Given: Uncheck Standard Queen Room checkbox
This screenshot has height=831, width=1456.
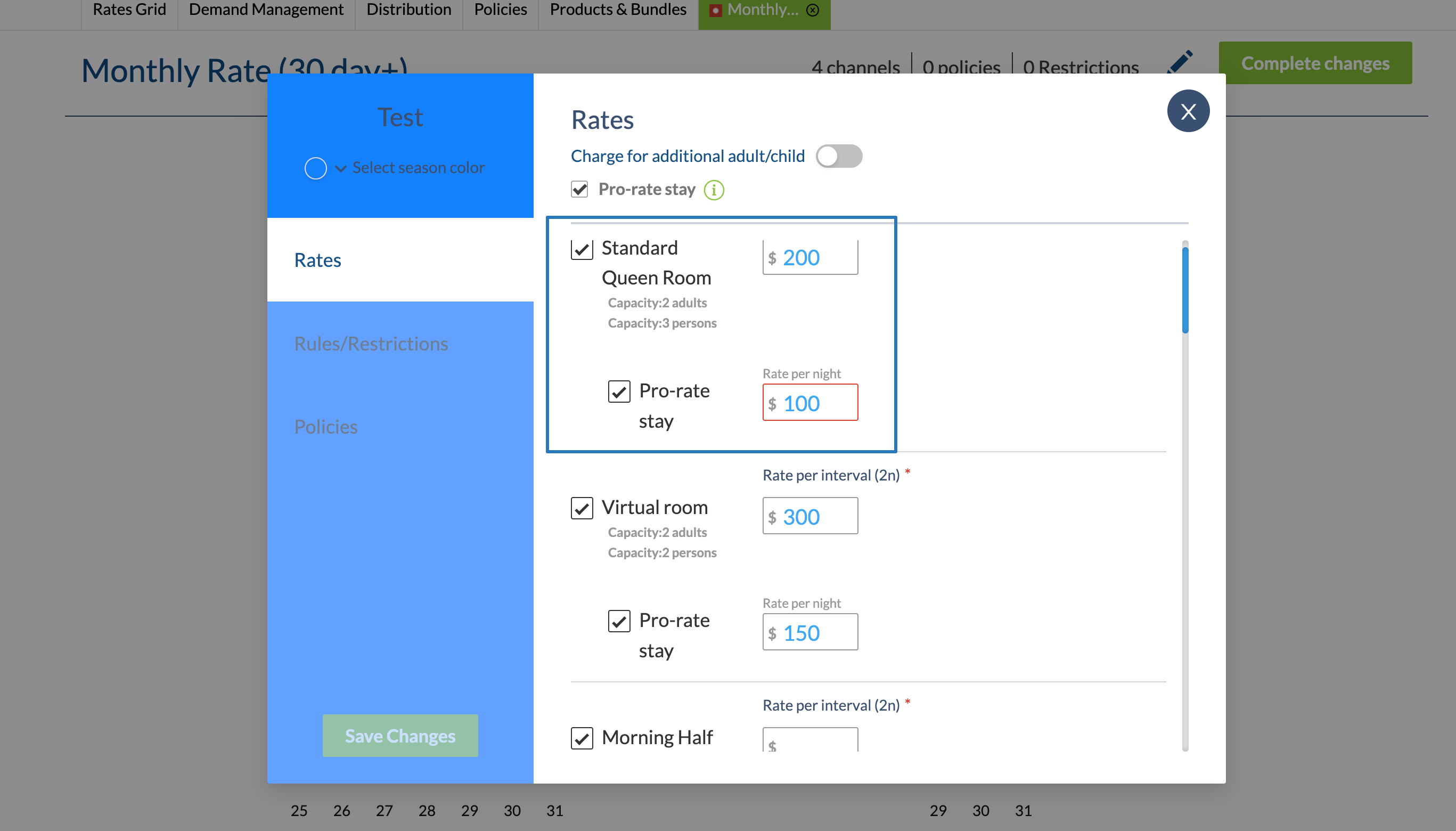Looking at the screenshot, I should tap(582, 249).
